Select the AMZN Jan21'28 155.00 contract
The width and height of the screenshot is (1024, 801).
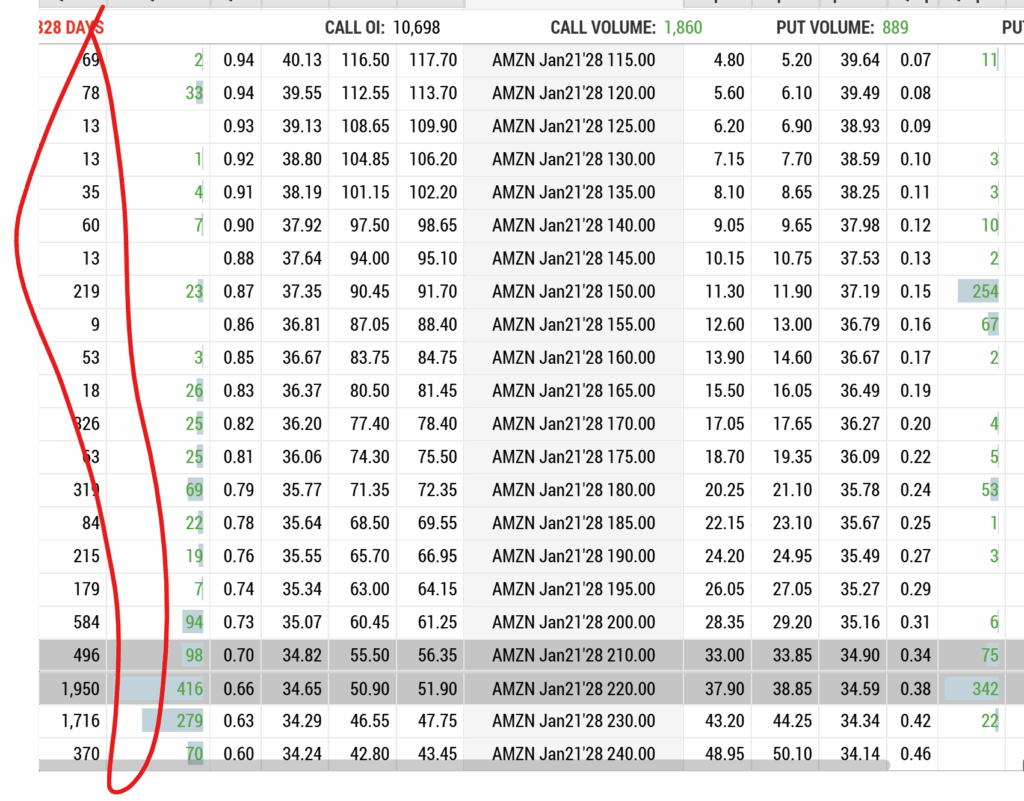(573, 324)
